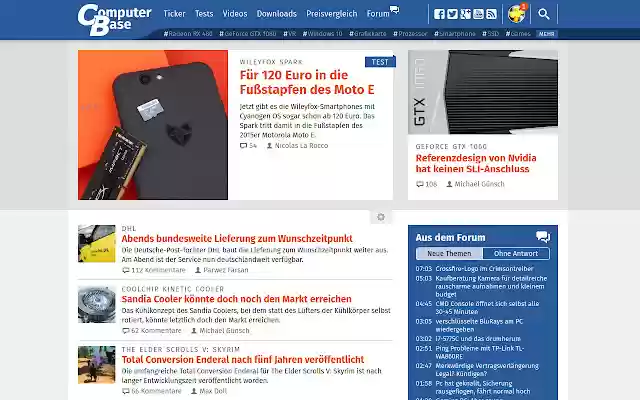Open the Wileyfox Spark phone image
Viewport: 640px width, 400px height.
tap(153, 125)
